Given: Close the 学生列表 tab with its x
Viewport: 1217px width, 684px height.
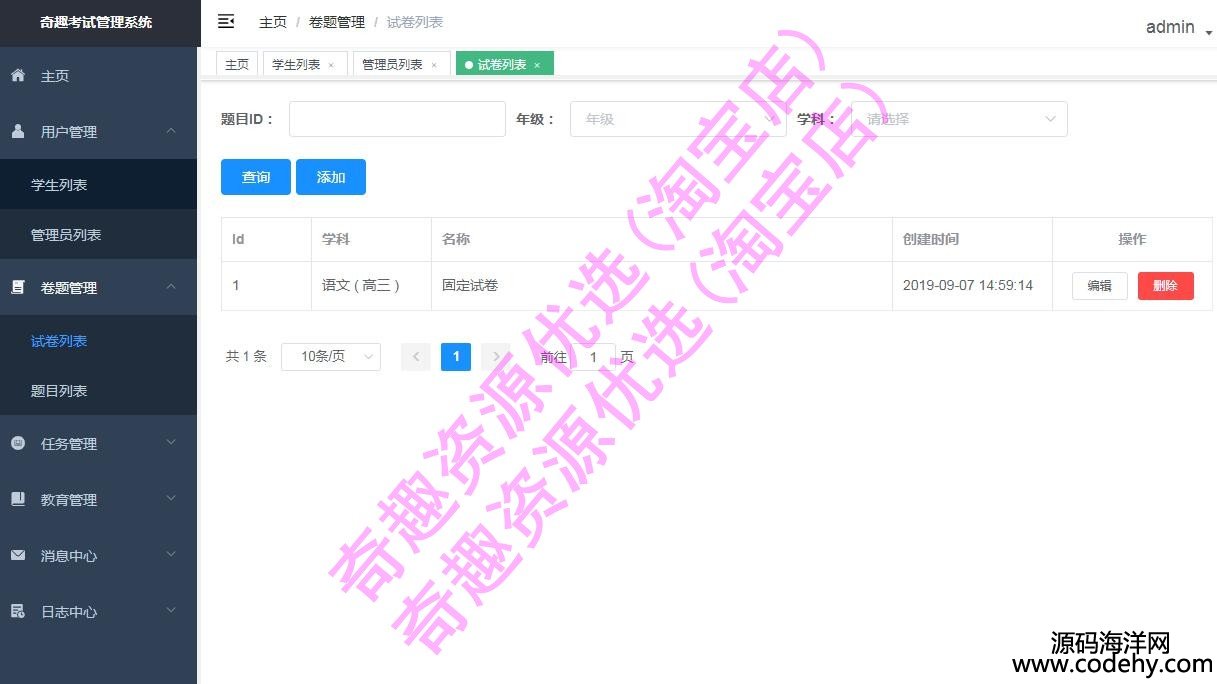Looking at the screenshot, I should [331, 65].
